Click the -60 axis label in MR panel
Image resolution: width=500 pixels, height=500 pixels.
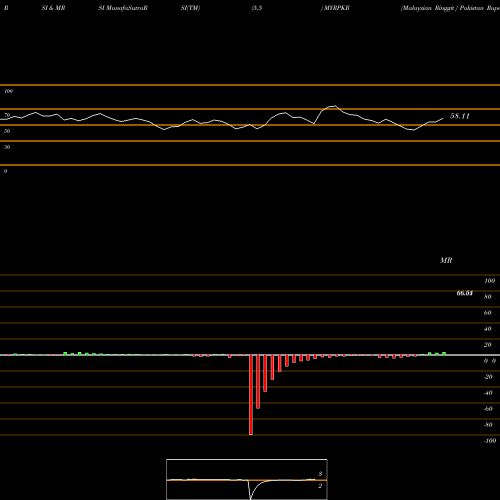point(488,409)
